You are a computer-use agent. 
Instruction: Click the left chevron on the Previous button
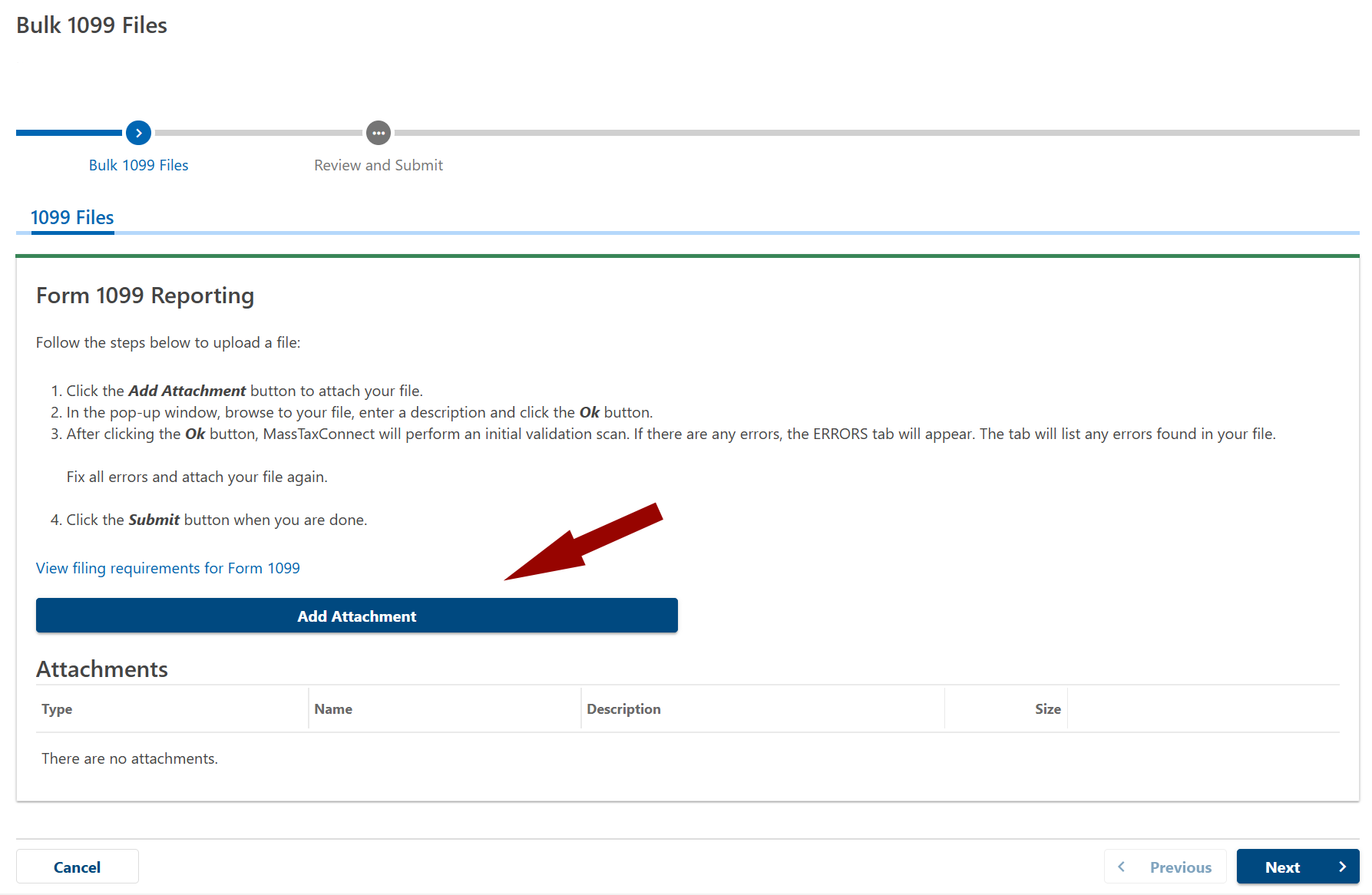[1122, 867]
